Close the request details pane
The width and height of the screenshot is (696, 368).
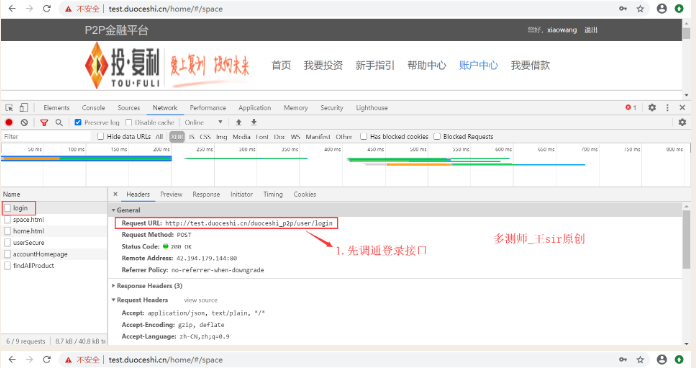click(115, 194)
